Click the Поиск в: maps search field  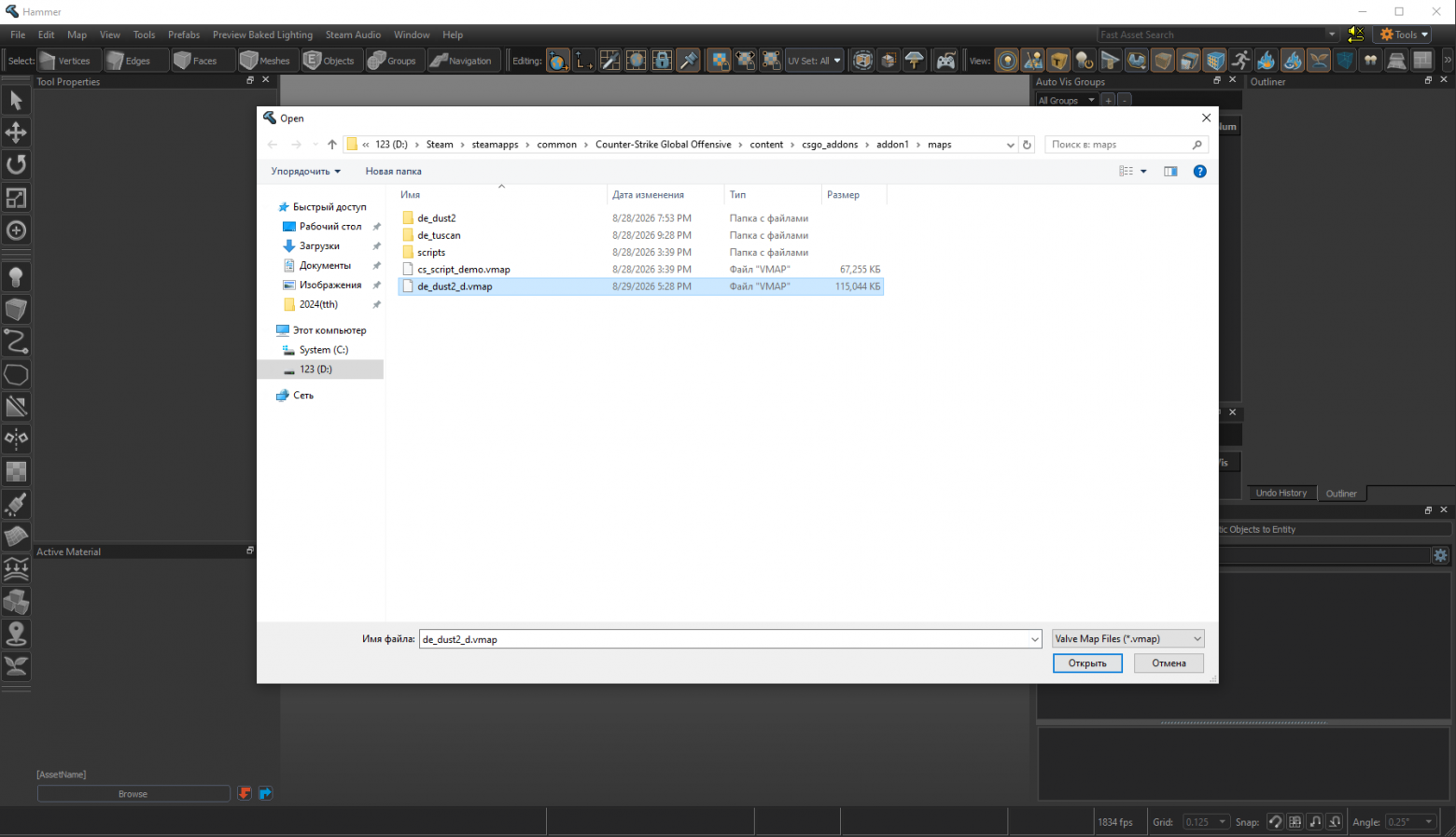[1127, 145]
